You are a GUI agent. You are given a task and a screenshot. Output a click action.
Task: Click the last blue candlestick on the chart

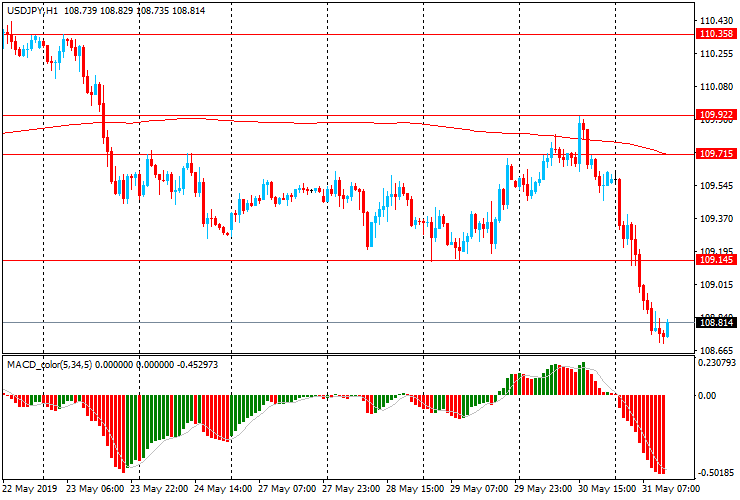(x=667, y=329)
